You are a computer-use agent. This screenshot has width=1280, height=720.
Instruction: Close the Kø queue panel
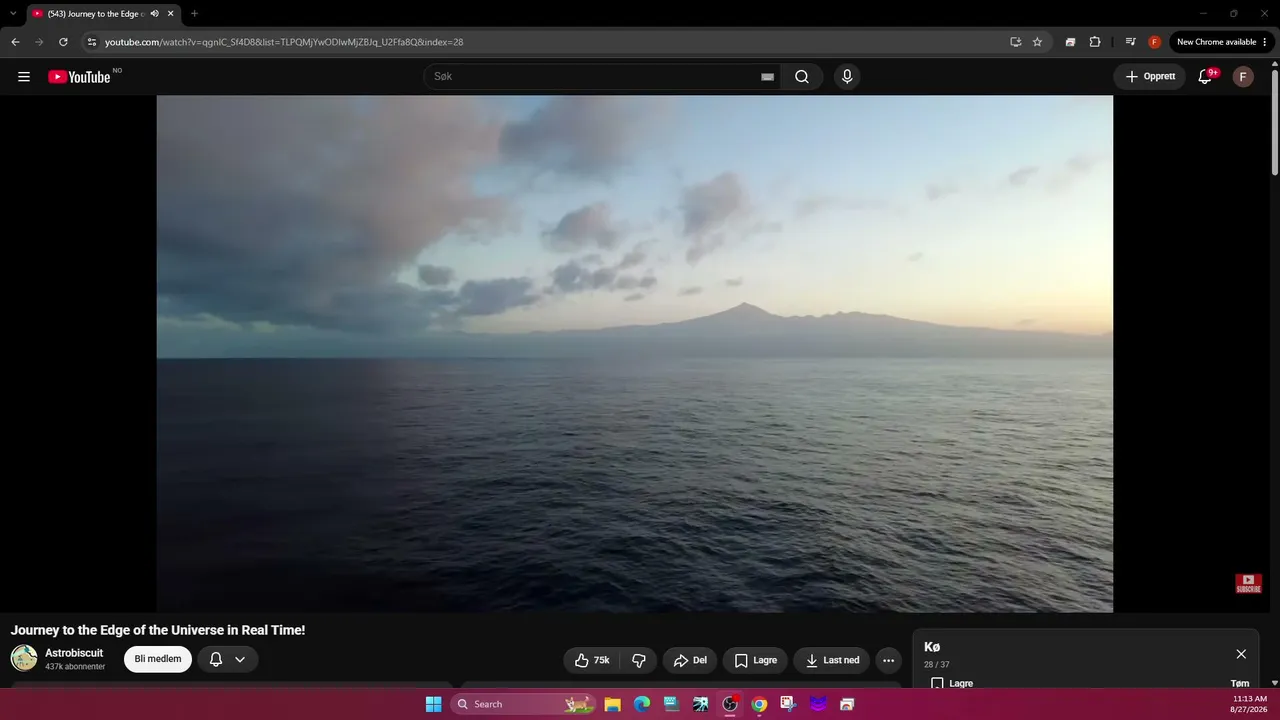(1241, 654)
